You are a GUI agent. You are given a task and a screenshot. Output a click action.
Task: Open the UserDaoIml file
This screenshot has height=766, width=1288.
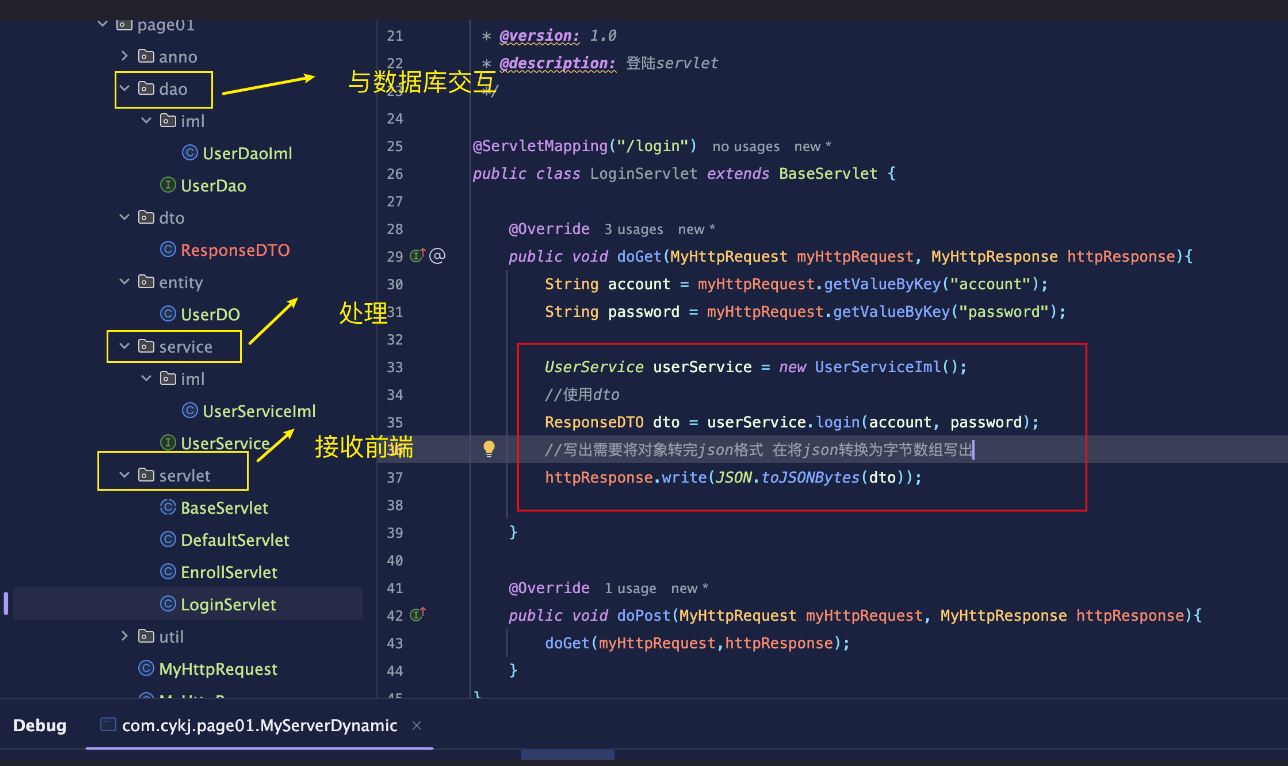[247, 153]
